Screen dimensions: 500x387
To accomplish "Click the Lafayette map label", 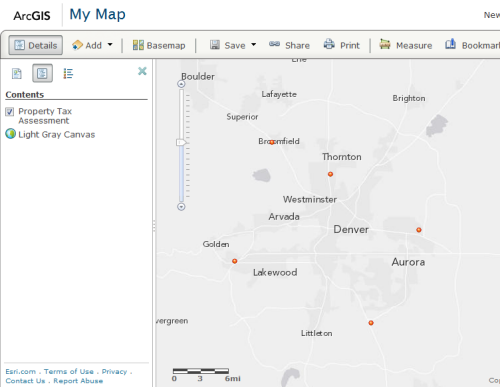I will click(x=279, y=94).
